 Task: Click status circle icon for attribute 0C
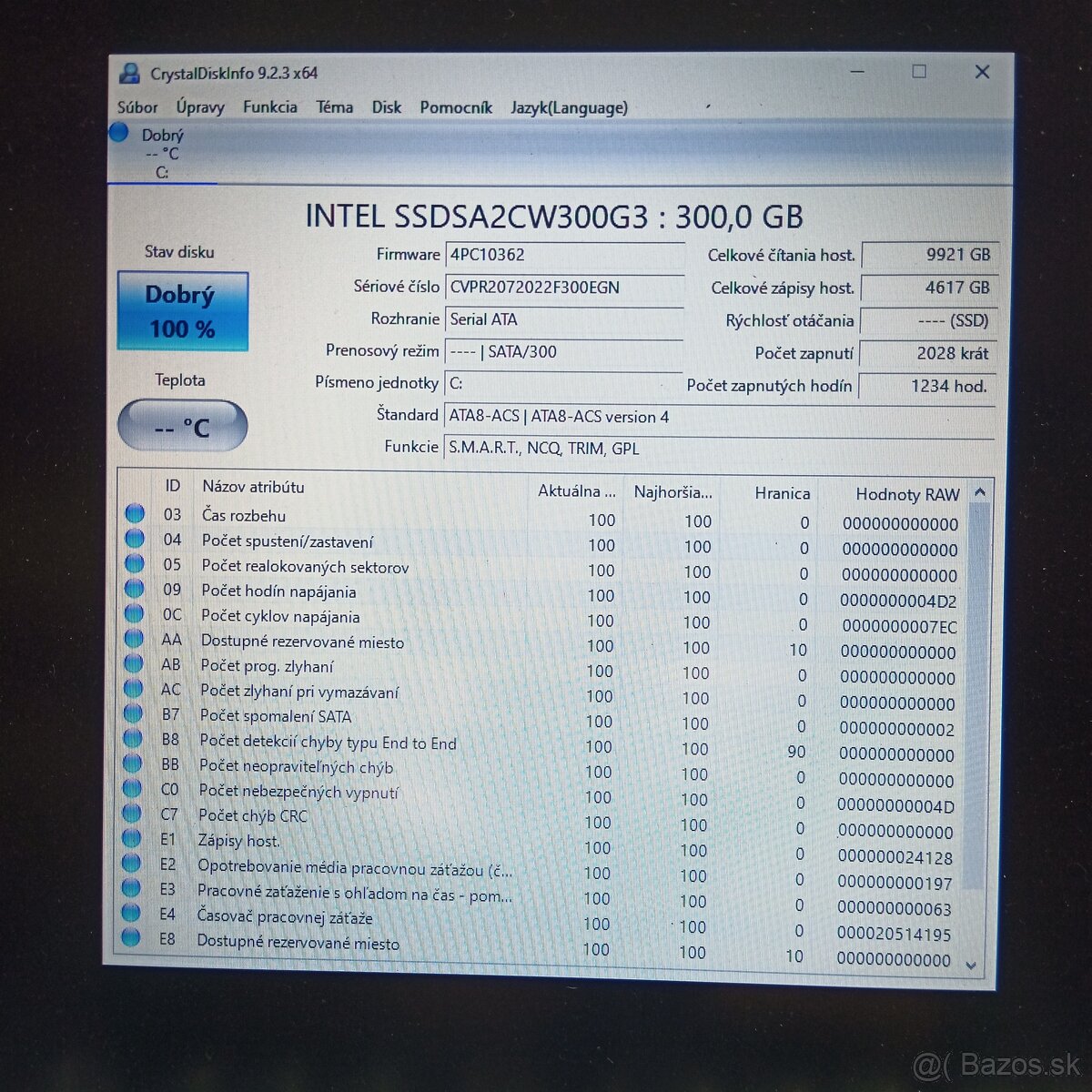[134, 613]
